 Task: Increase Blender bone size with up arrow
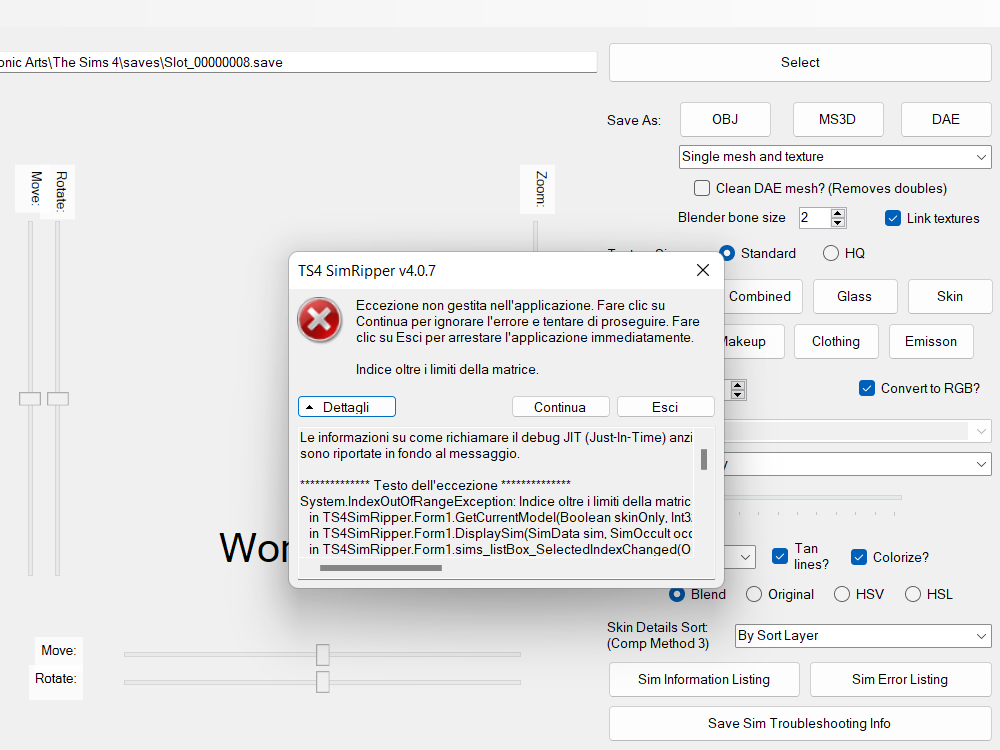[x=838, y=213]
